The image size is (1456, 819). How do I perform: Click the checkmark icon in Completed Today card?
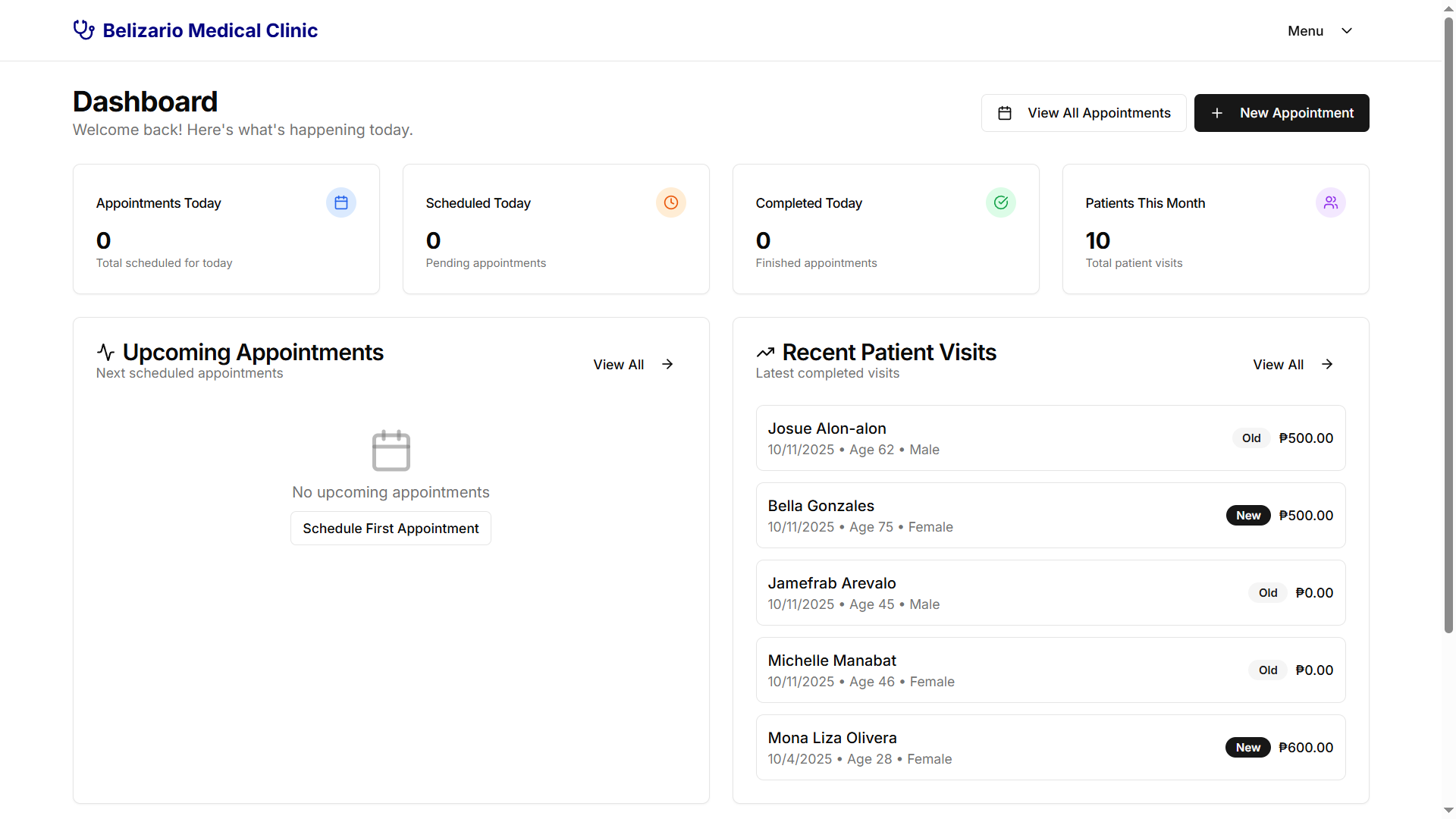1001,202
